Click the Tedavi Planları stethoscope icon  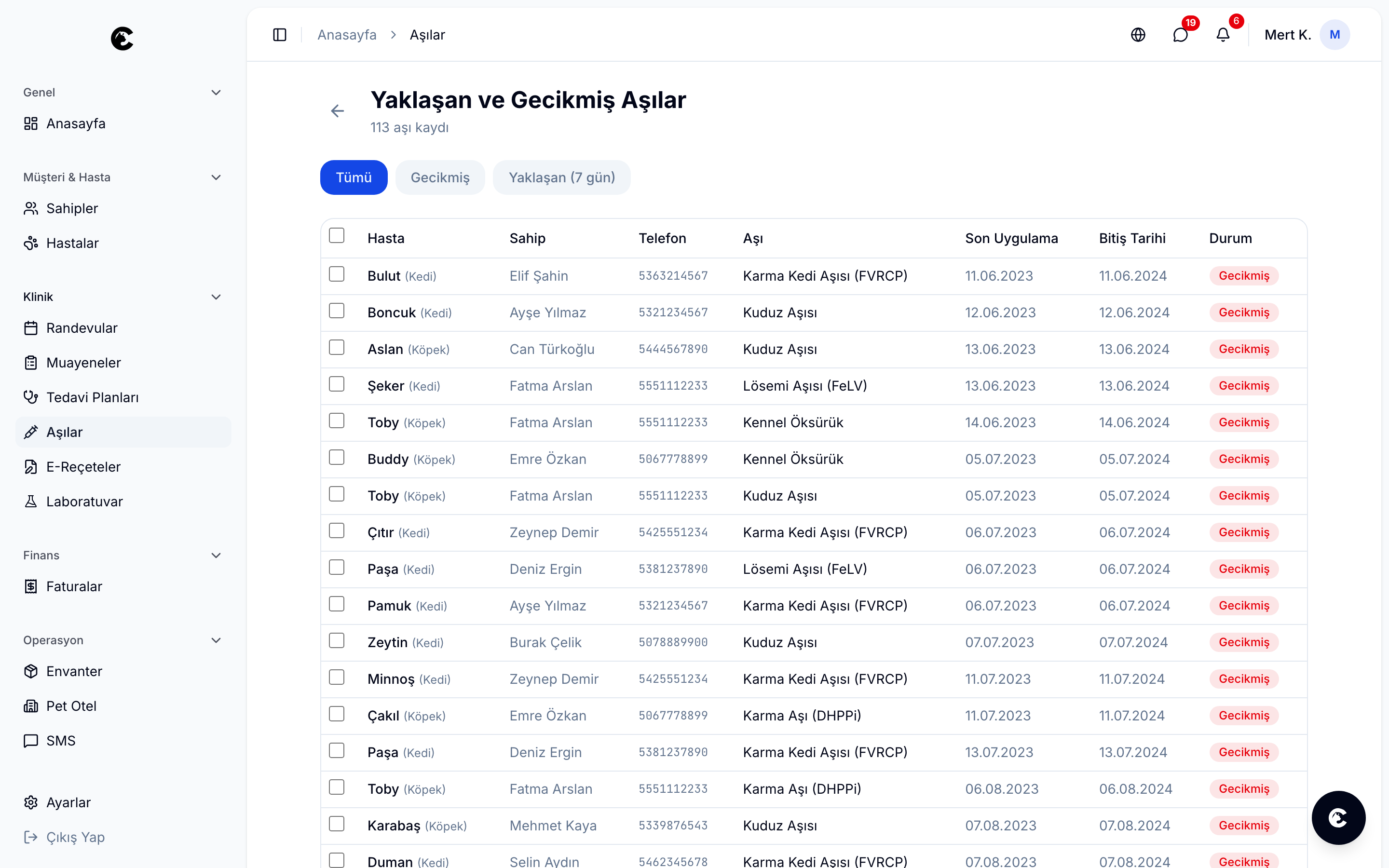pyautogui.click(x=31, y=397)
